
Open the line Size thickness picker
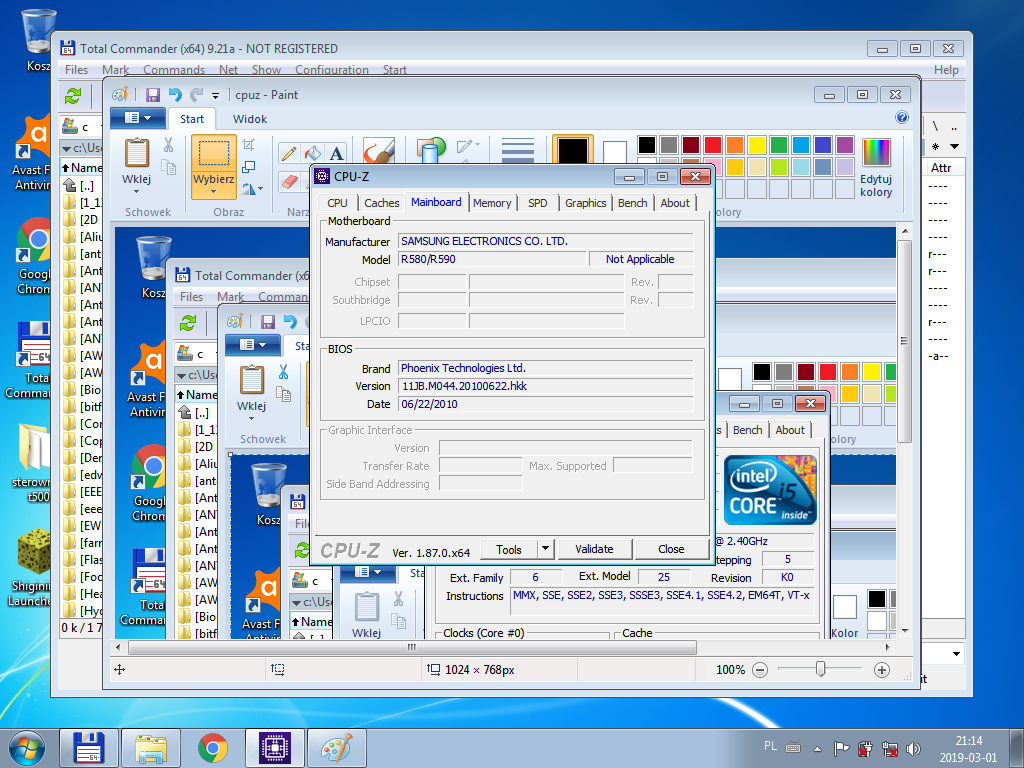click(518, 151)
